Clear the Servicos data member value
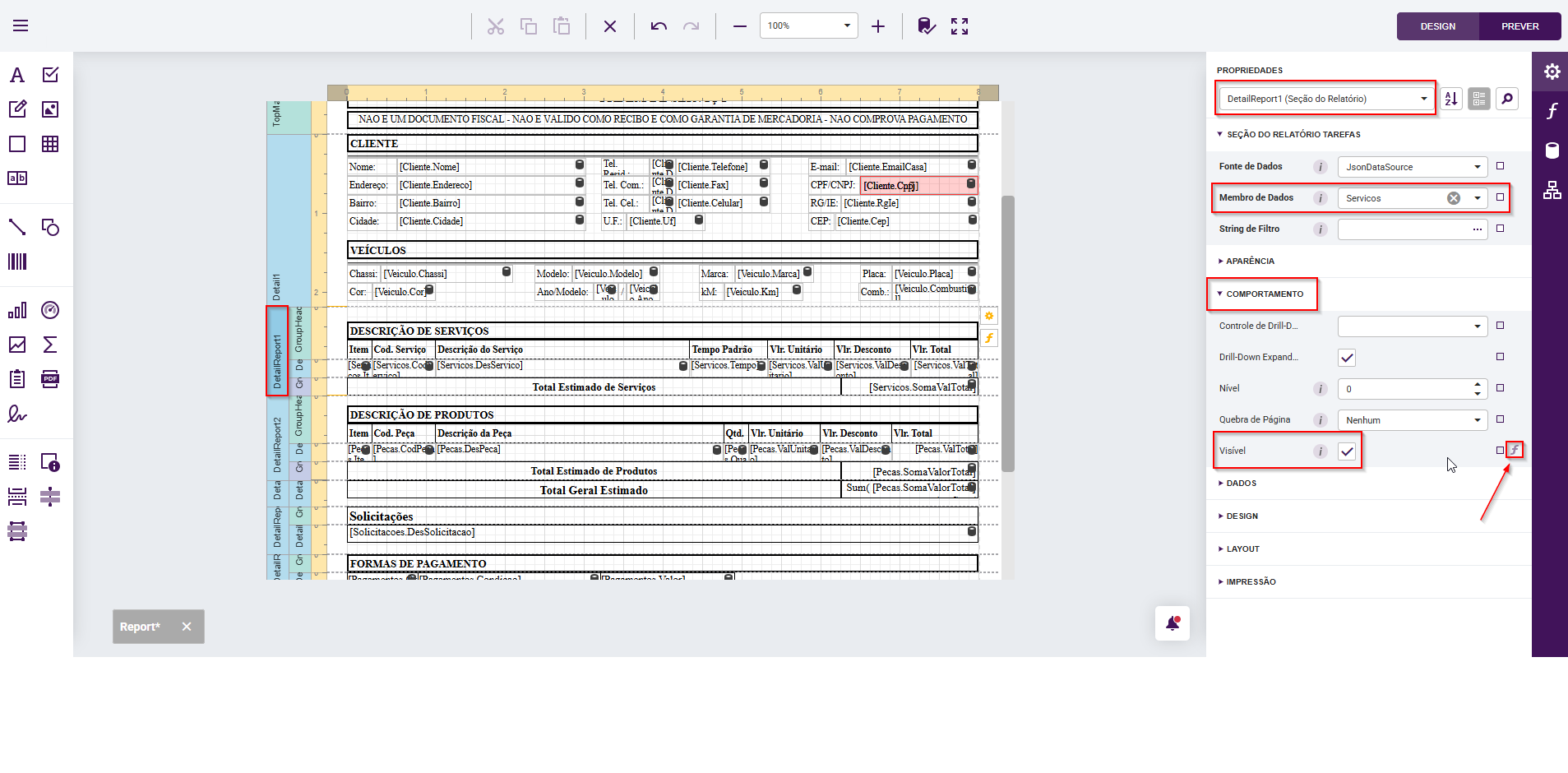 click(x=1454, y=198)
